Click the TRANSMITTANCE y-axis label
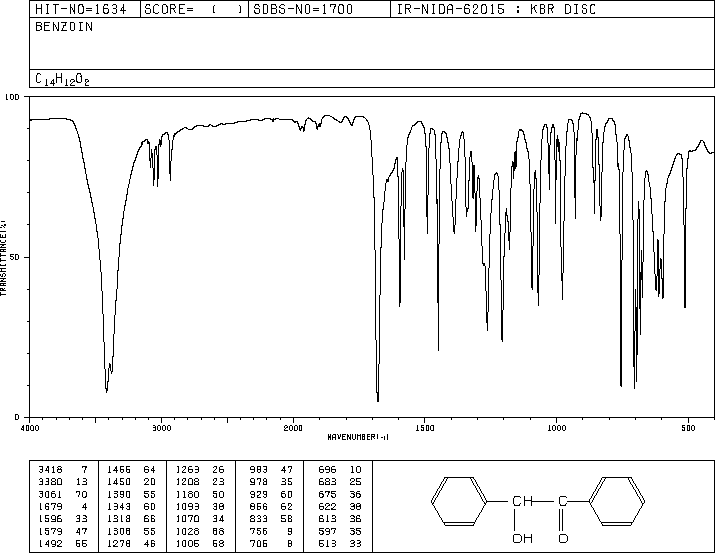This screenshot has width=715, height=553. point(5,256)
